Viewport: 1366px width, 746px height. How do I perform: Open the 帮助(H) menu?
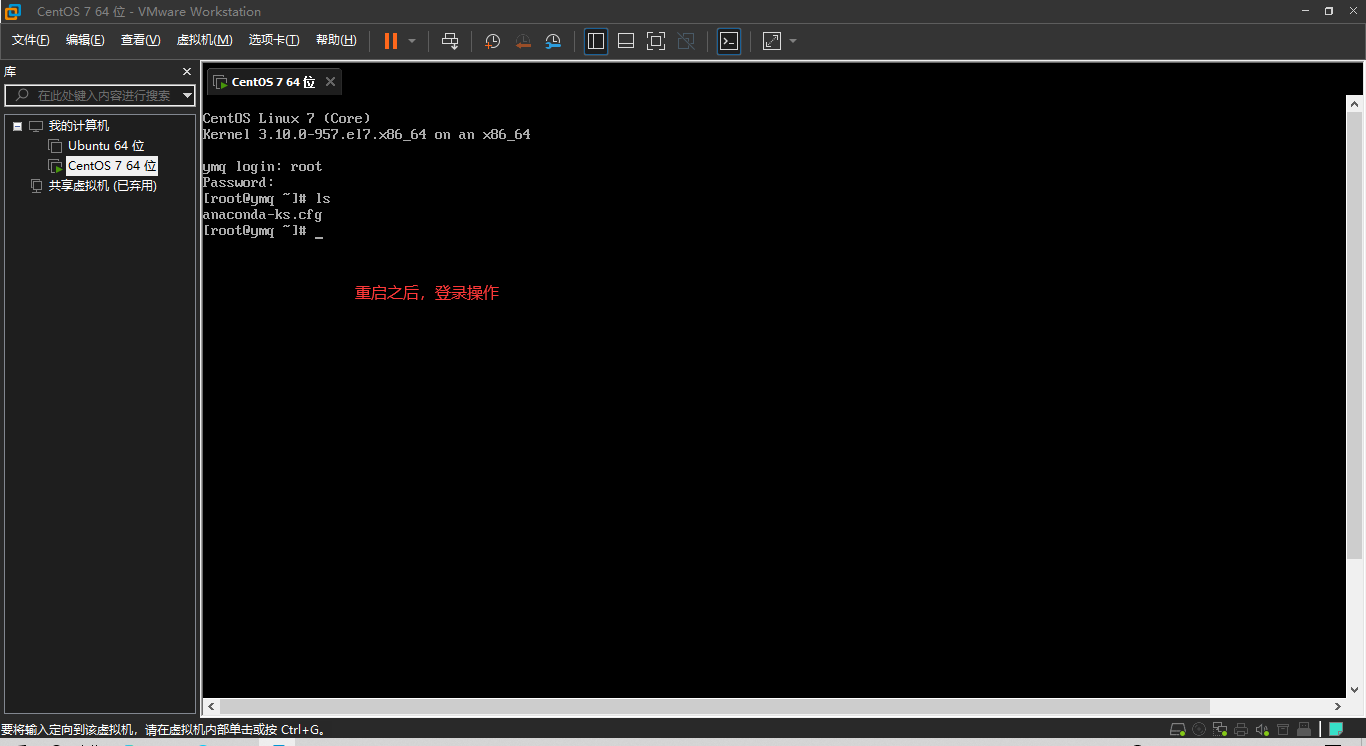[x=336, y=40]
